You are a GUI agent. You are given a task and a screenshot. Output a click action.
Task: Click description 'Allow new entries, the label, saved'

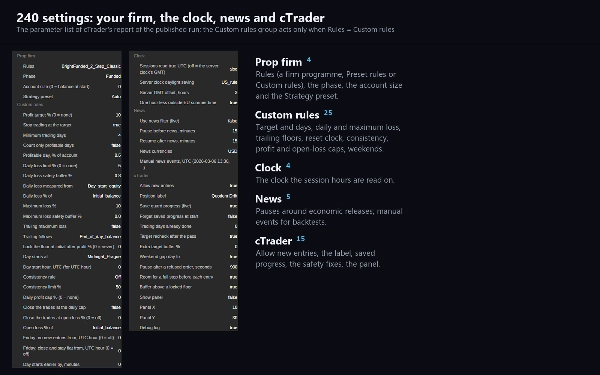pos(318,259)
